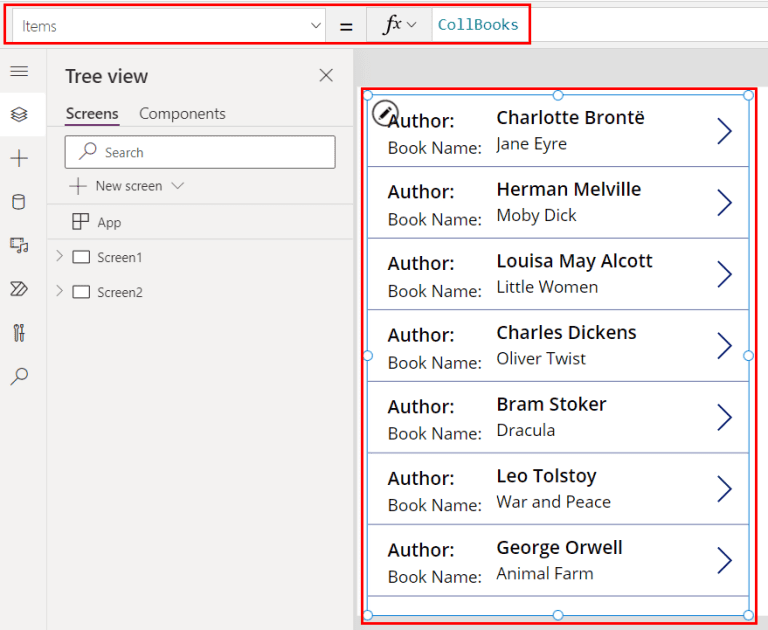Click the Screen1 rectangle icon
The height and width of the screenshot is (630, 768).
(81, 257)
